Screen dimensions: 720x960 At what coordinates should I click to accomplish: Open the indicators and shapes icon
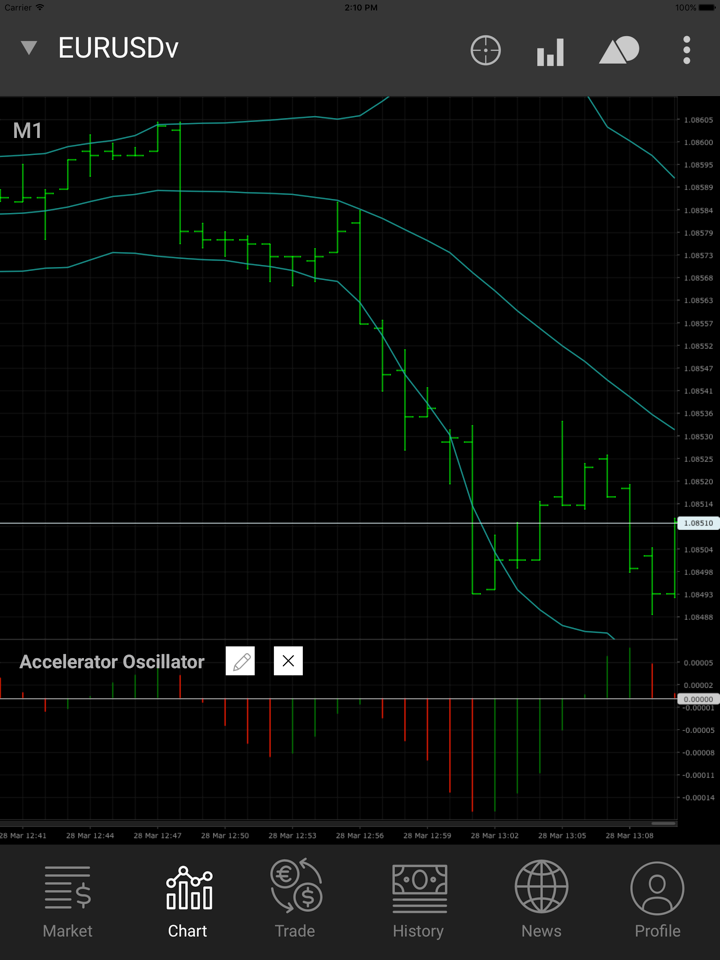click(619, 50)
